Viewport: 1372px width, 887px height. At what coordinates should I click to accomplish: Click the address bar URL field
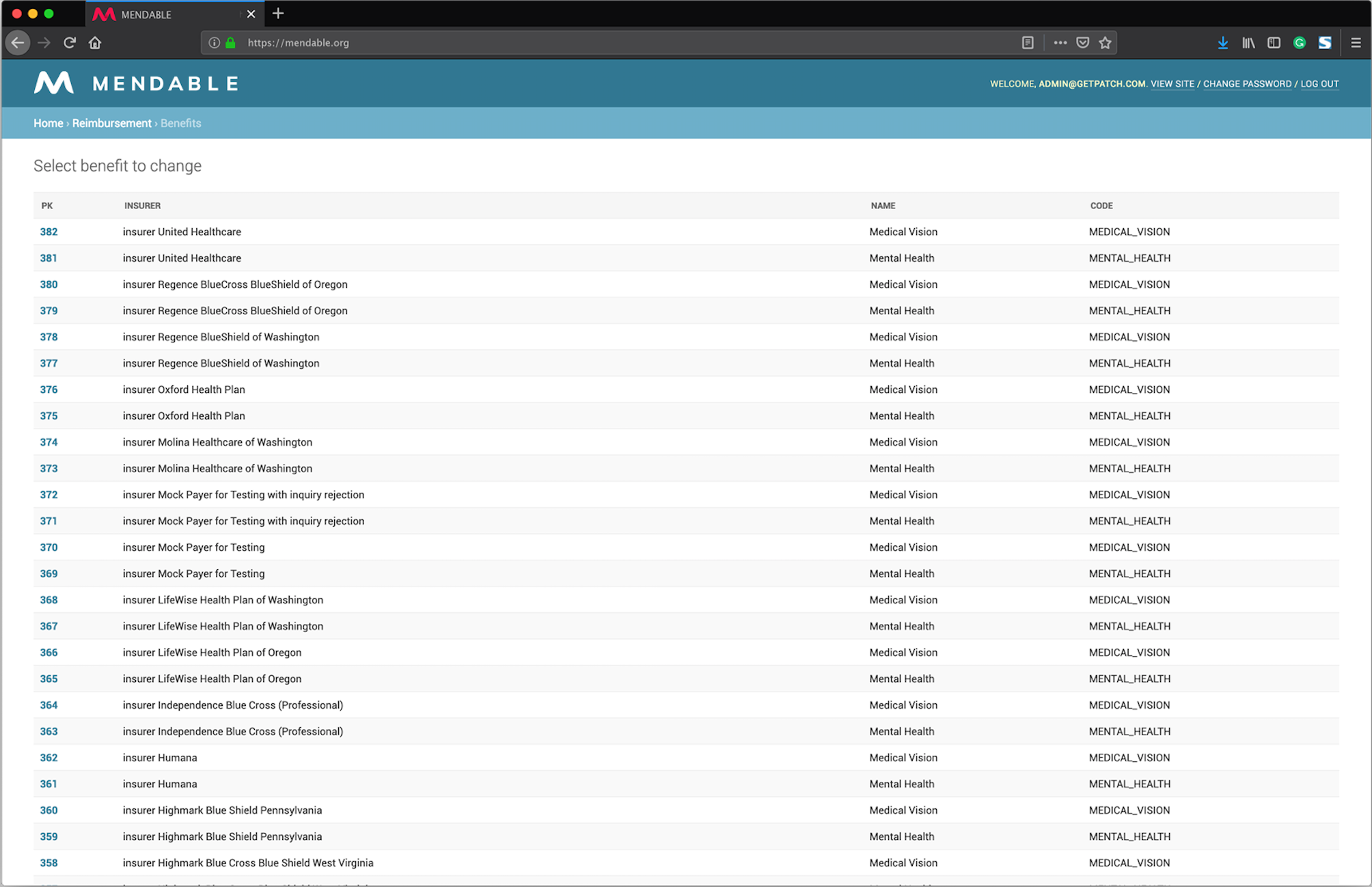[x=615, y=42]
